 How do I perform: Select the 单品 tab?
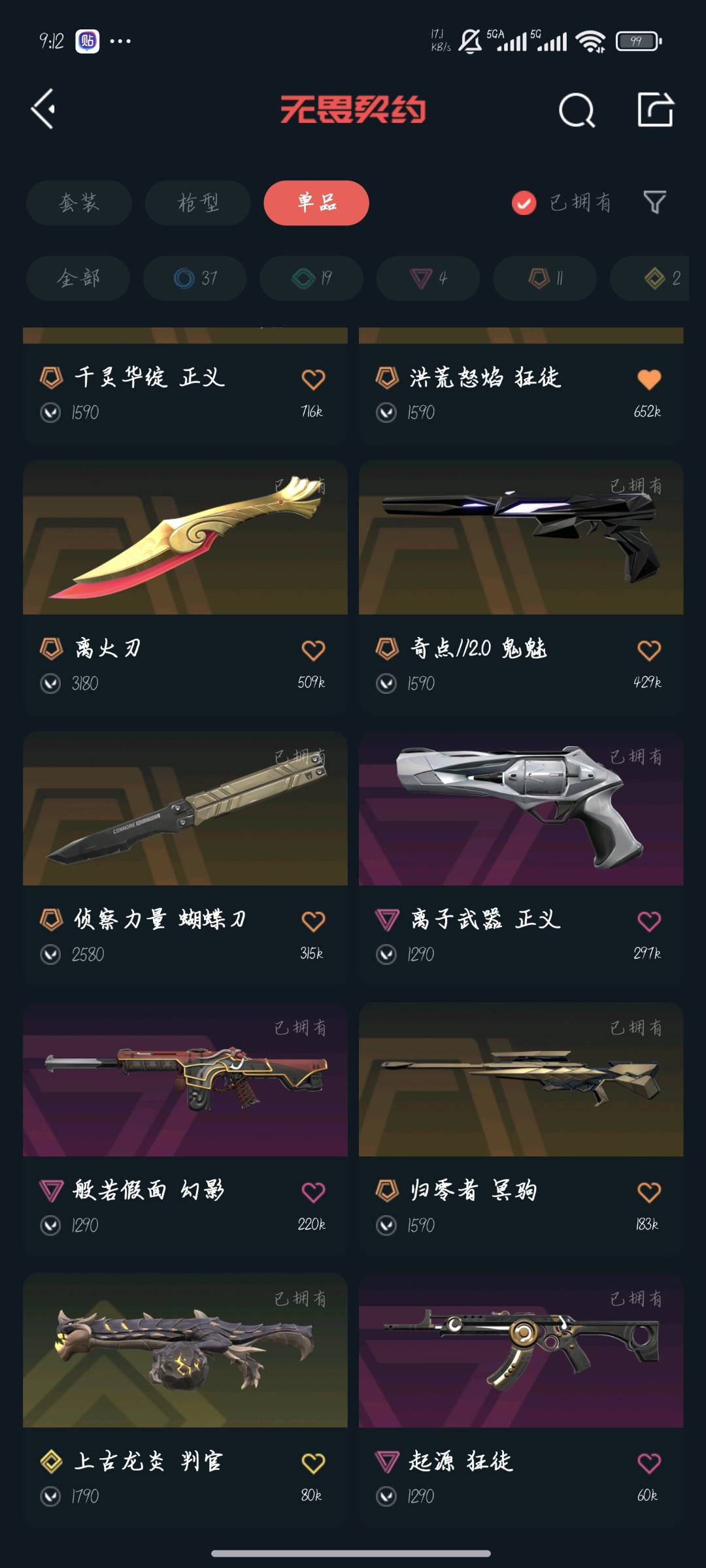pyautogui.click(x=316, y=203)
